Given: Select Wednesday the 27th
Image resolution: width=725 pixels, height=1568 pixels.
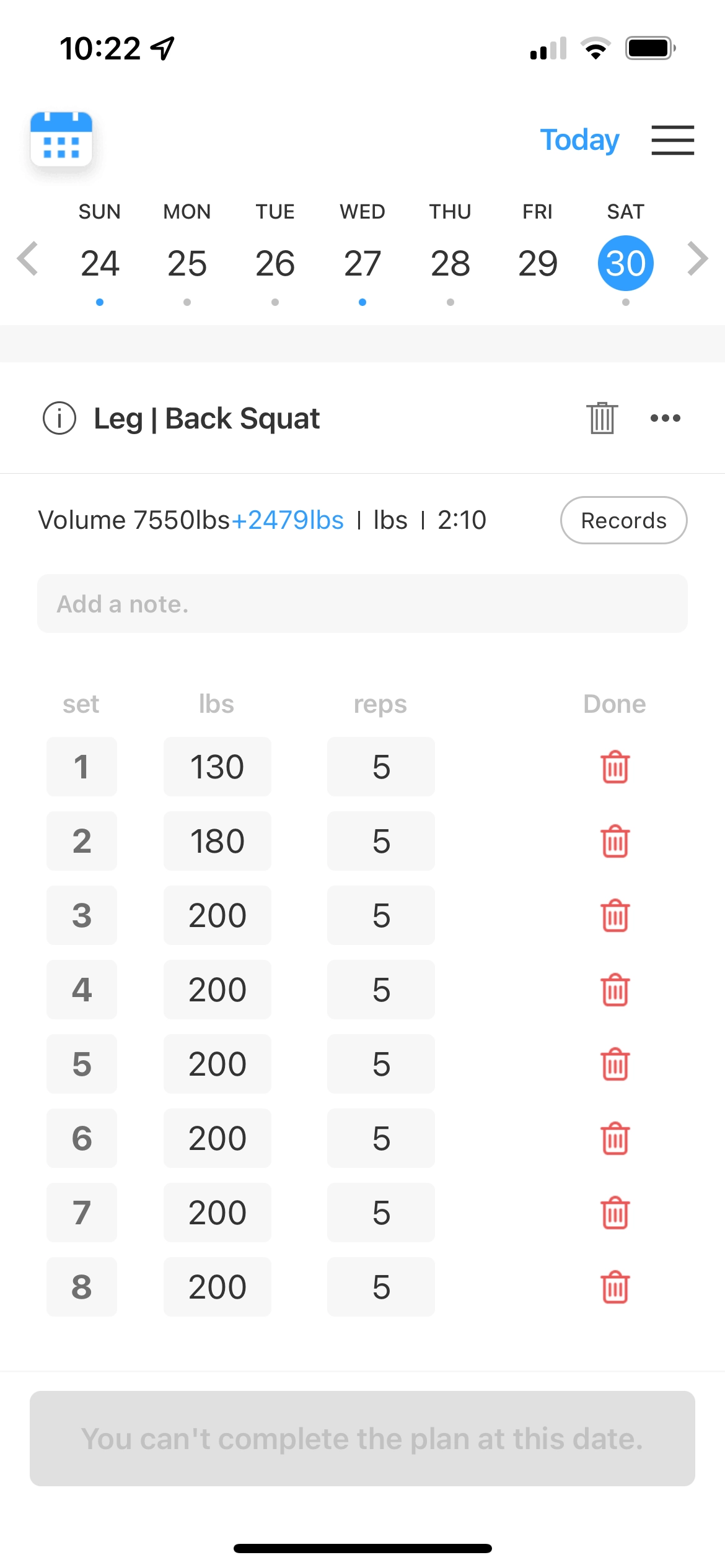Looking at the screenshot, I should click(x=362, y=264).
